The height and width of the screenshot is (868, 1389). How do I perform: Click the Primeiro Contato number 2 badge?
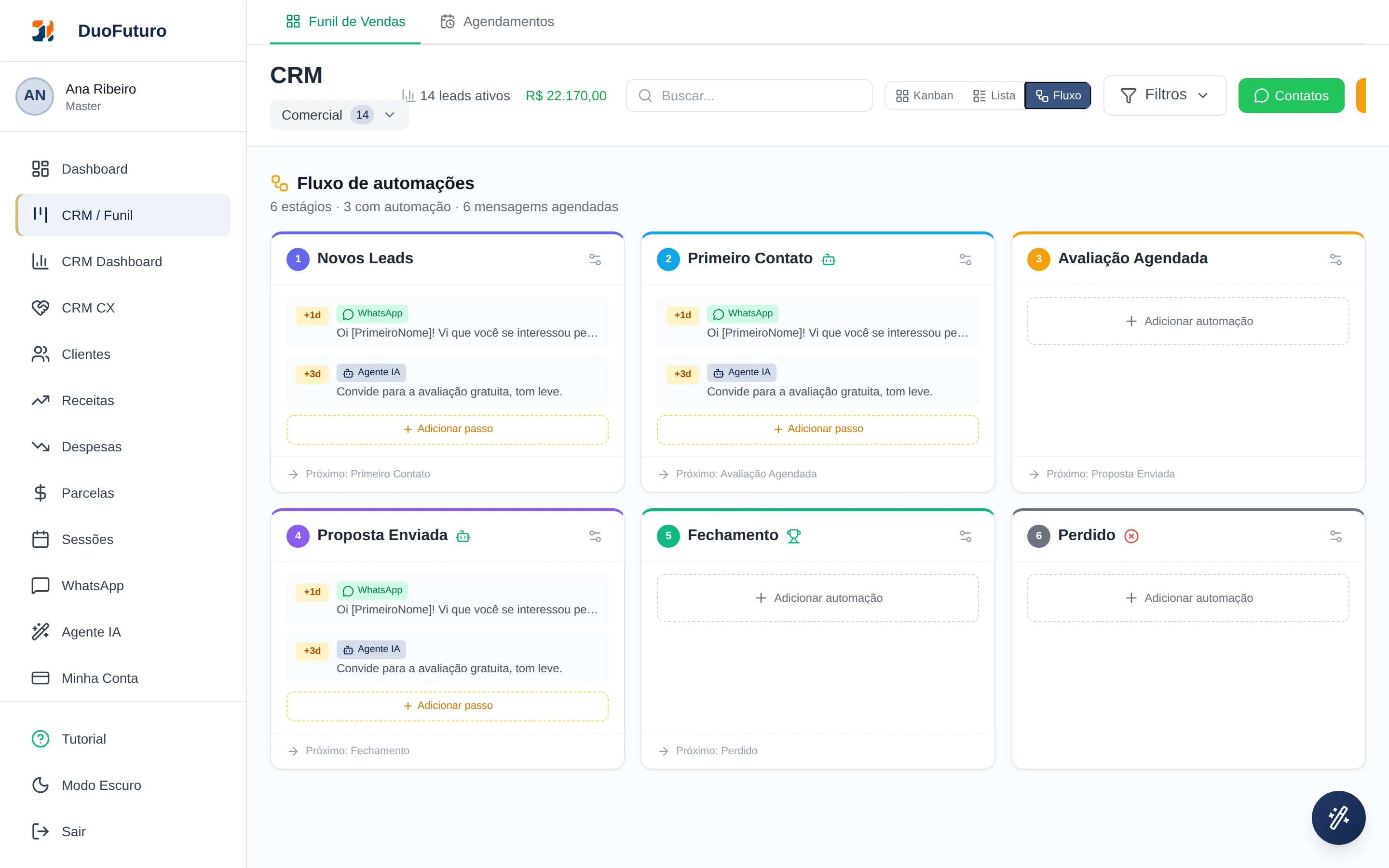[x=668, y=259]
